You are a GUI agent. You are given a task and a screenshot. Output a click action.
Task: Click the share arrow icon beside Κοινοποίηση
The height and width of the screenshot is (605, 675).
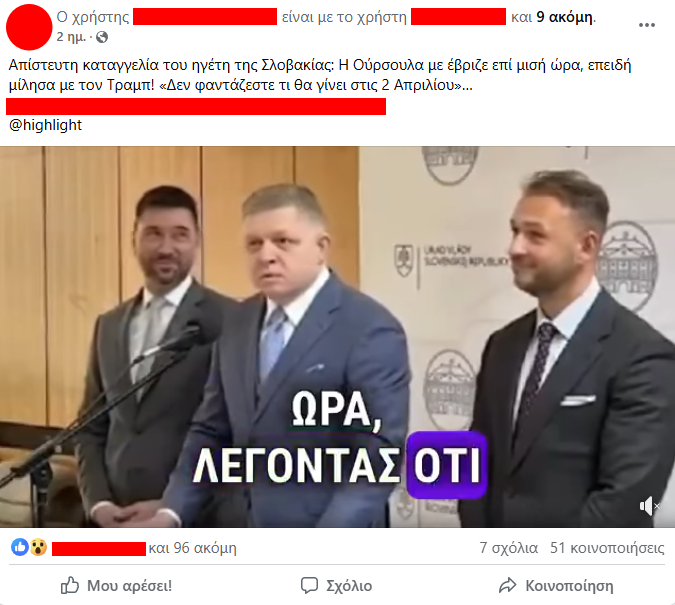[507, 586]
